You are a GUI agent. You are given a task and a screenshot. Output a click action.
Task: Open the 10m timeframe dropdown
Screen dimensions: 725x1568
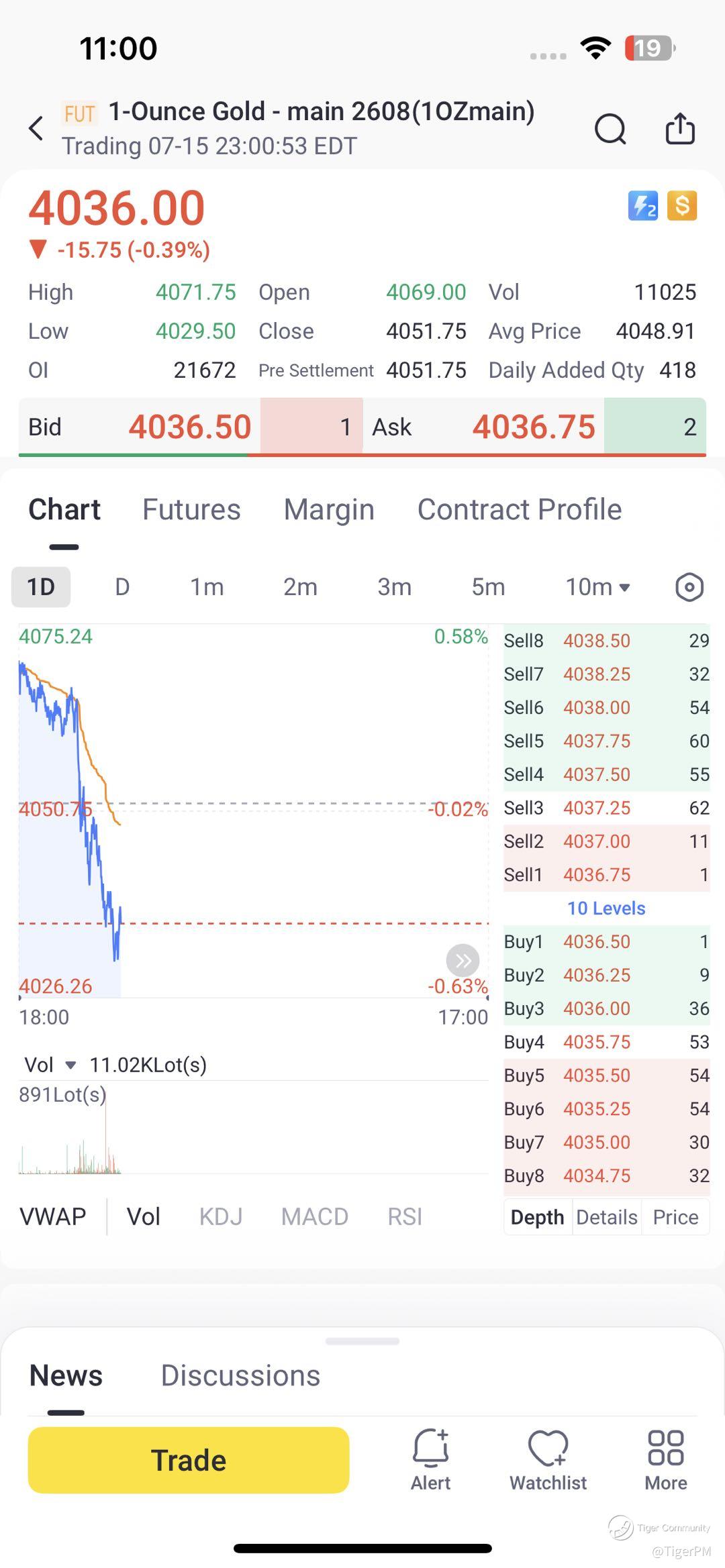[x=597, y=587]
